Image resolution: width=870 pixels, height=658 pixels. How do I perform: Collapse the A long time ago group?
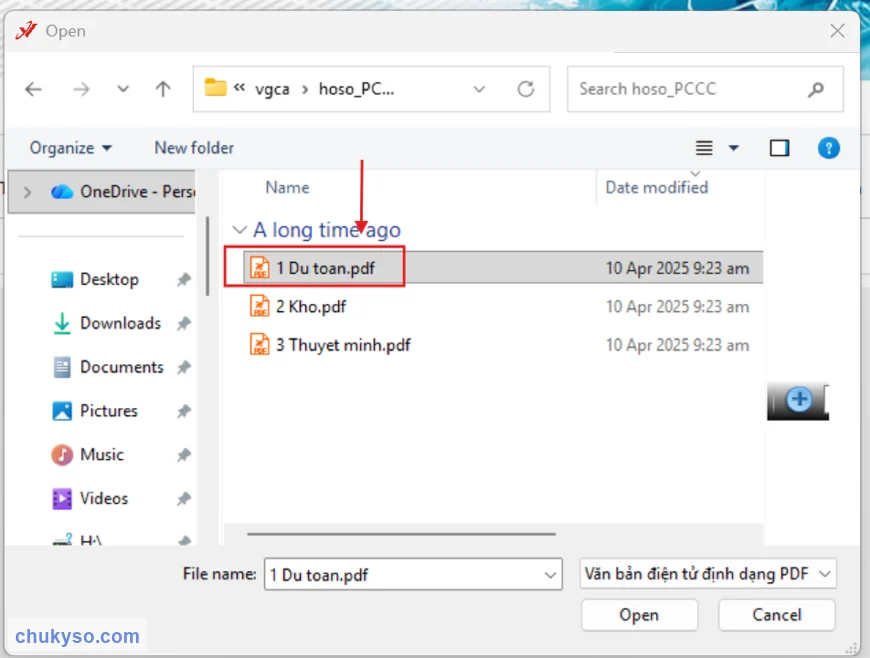point(239,230)
